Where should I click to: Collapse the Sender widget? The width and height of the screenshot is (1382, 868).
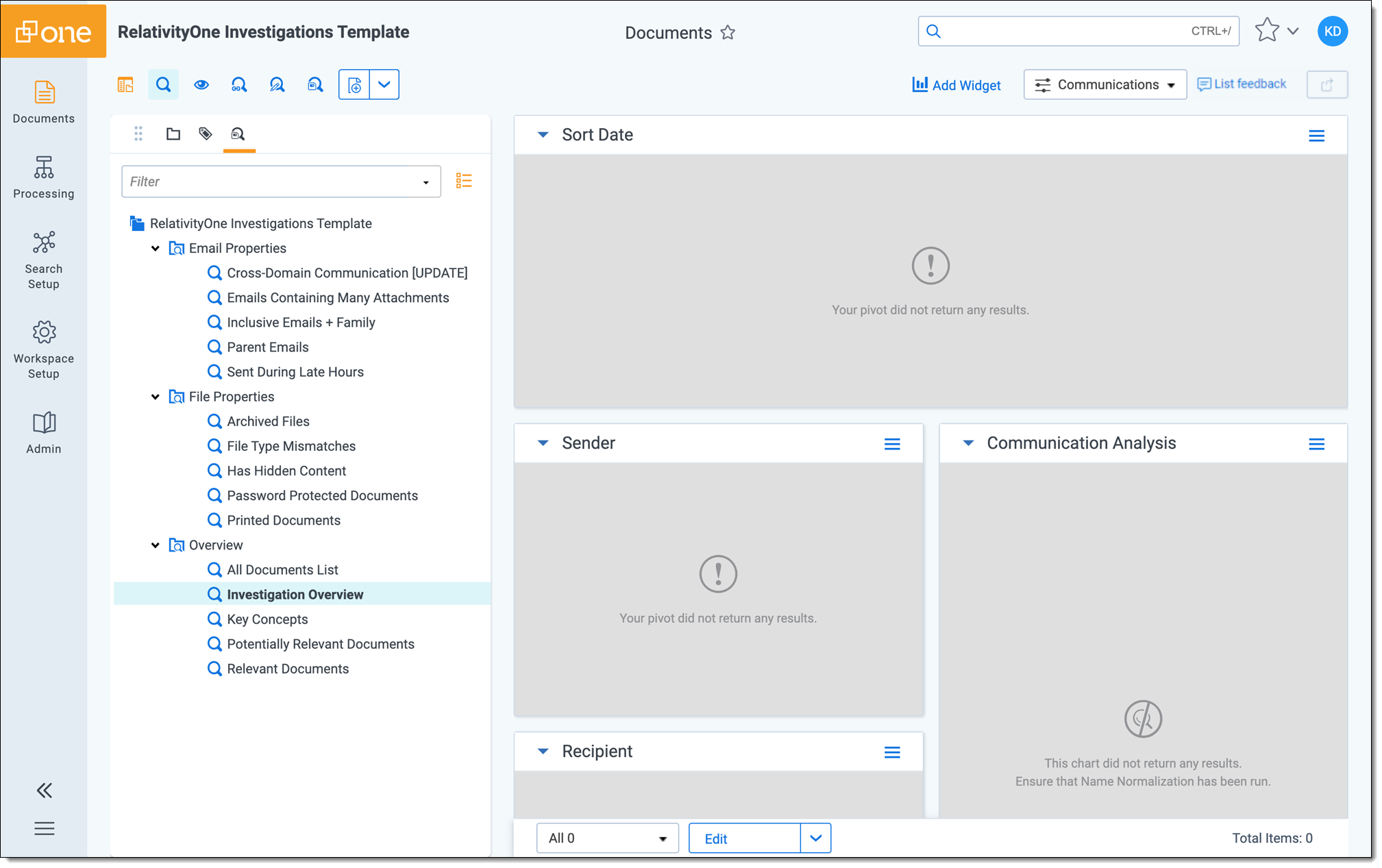click(543, 443)
